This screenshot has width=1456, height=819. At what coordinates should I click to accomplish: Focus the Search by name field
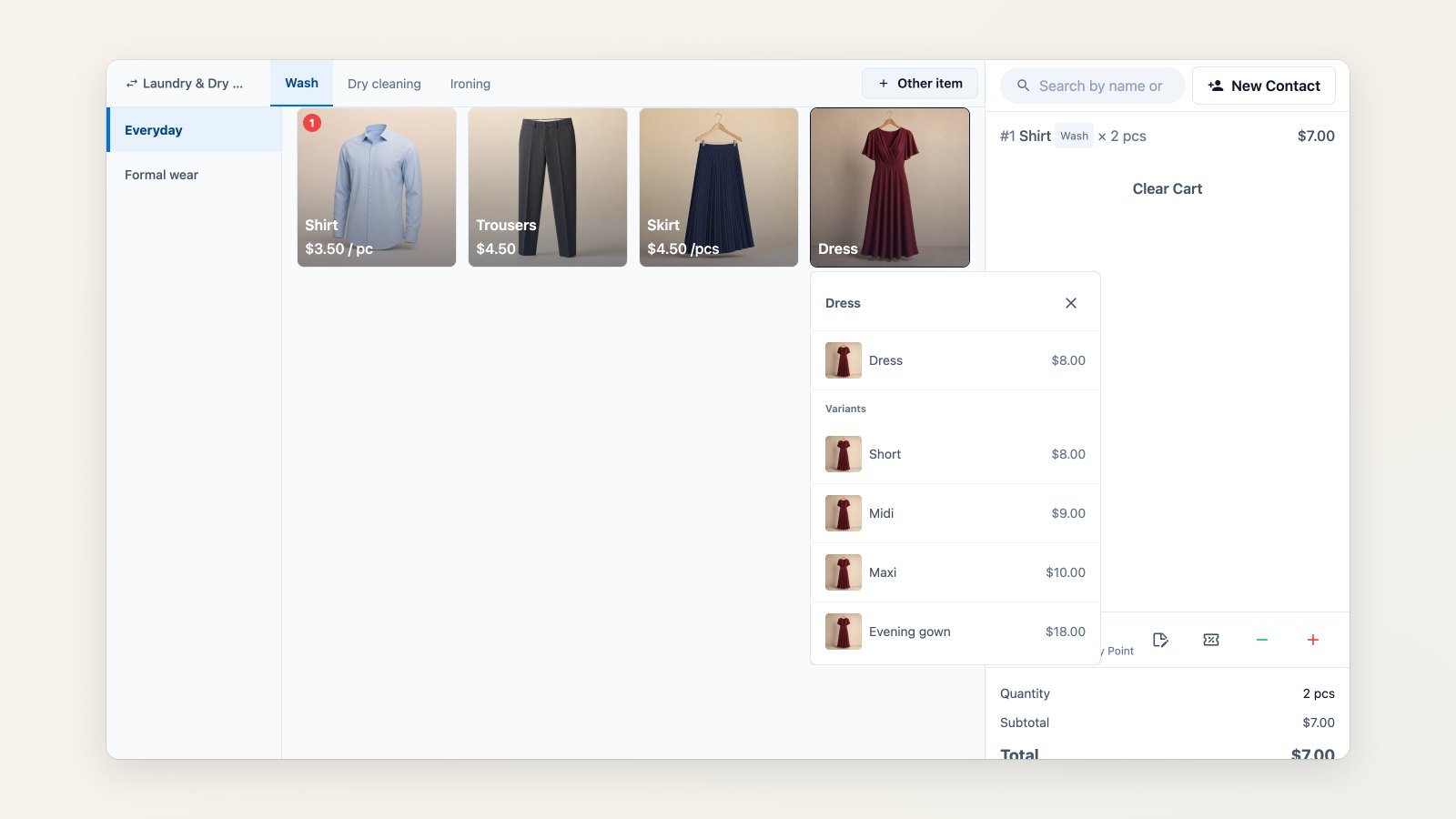pyautogui.click(x=1093, y=86)
